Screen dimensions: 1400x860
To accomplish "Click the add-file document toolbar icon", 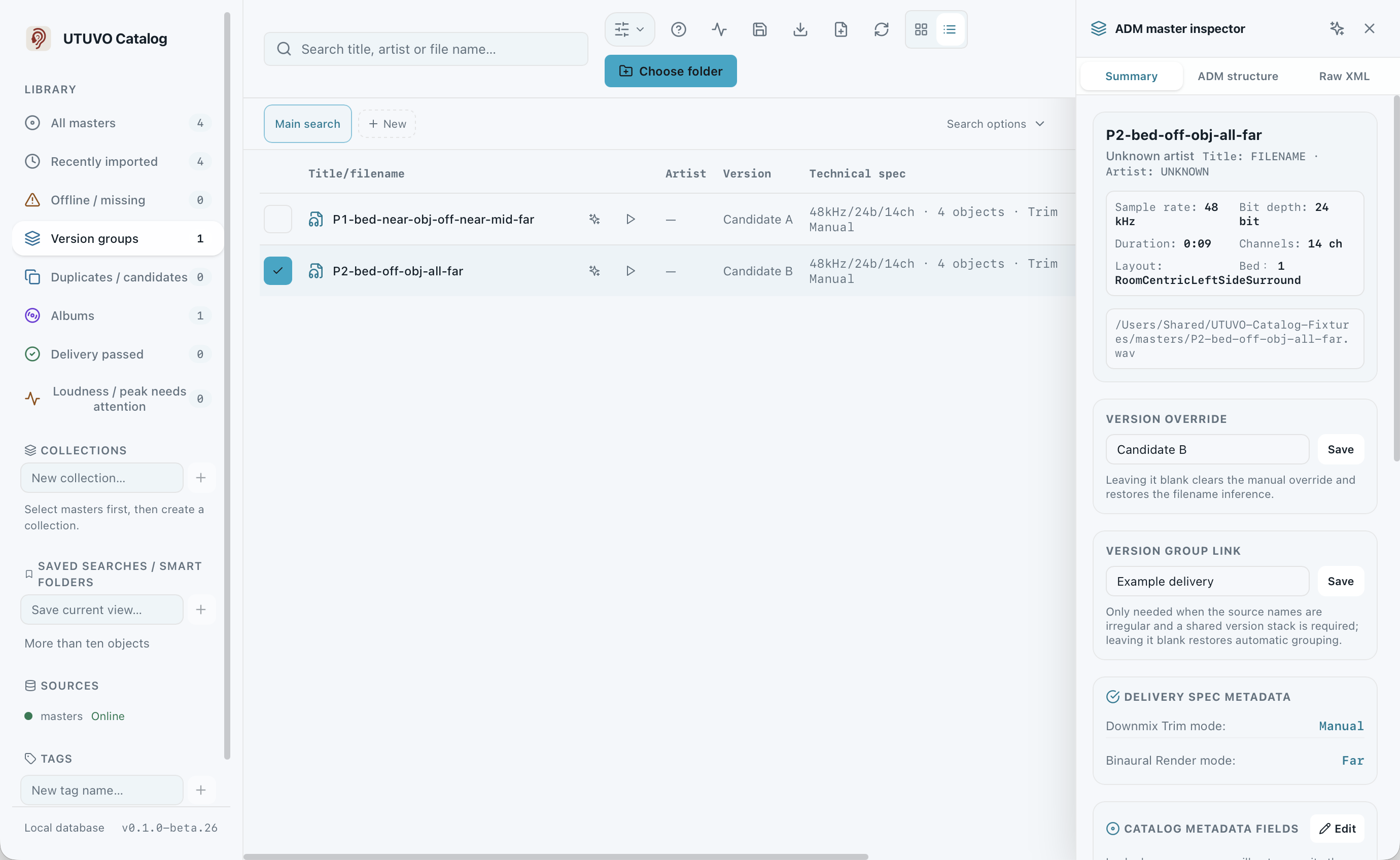I will point(841,29).
